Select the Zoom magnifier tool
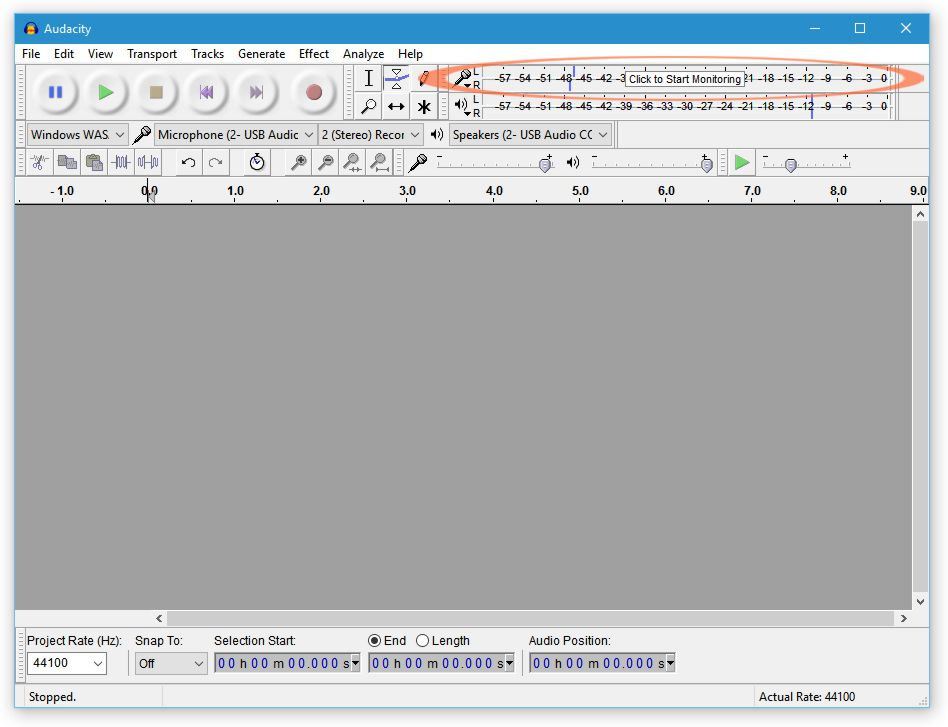 (368, 106)
